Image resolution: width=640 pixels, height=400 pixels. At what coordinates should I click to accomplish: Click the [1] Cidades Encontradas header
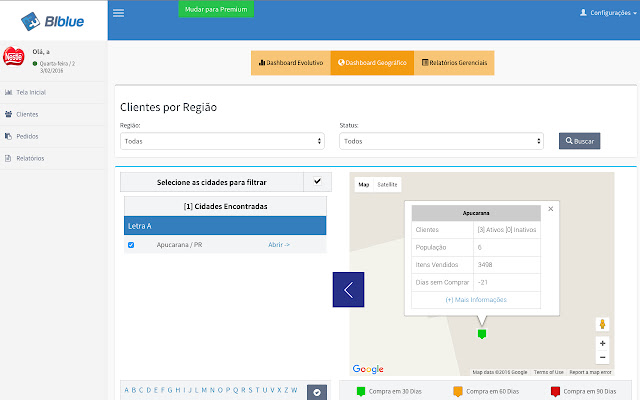(x=225, y=206)
